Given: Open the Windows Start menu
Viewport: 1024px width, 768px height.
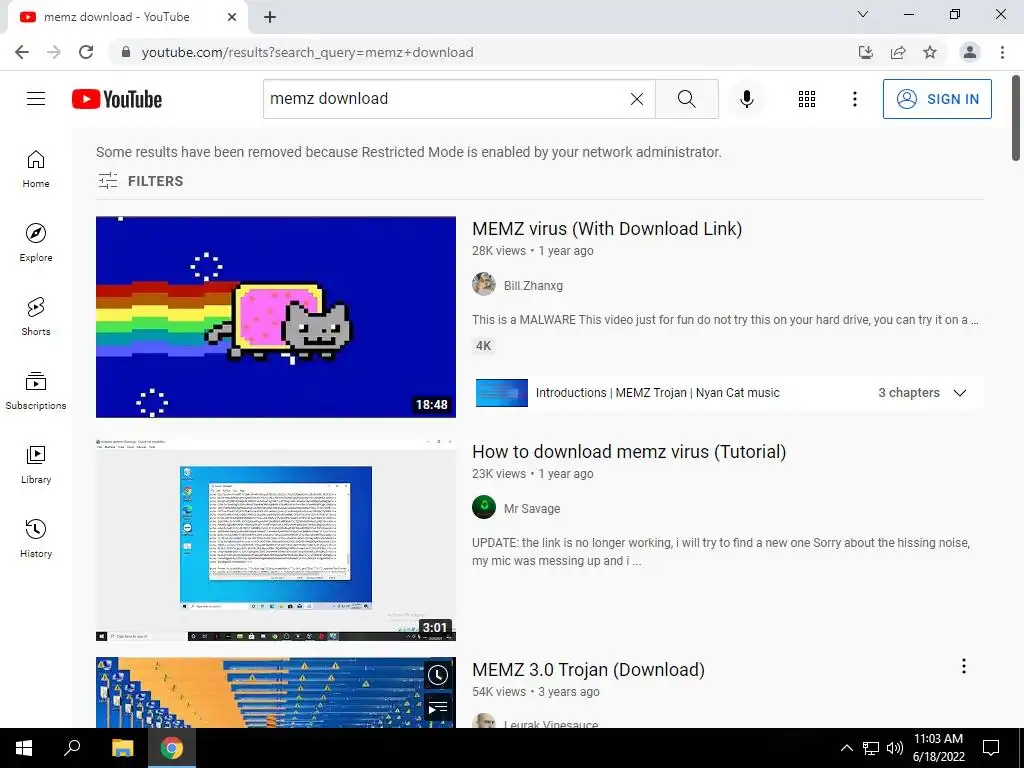Looking at the screenshot, I should [x=24, y=748].
